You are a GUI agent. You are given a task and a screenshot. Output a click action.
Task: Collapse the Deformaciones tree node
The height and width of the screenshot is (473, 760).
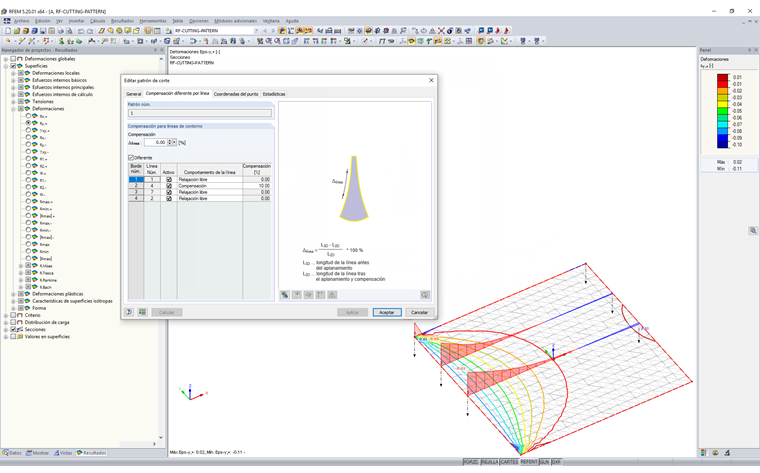pyautogui.click(x=13, y=109)
